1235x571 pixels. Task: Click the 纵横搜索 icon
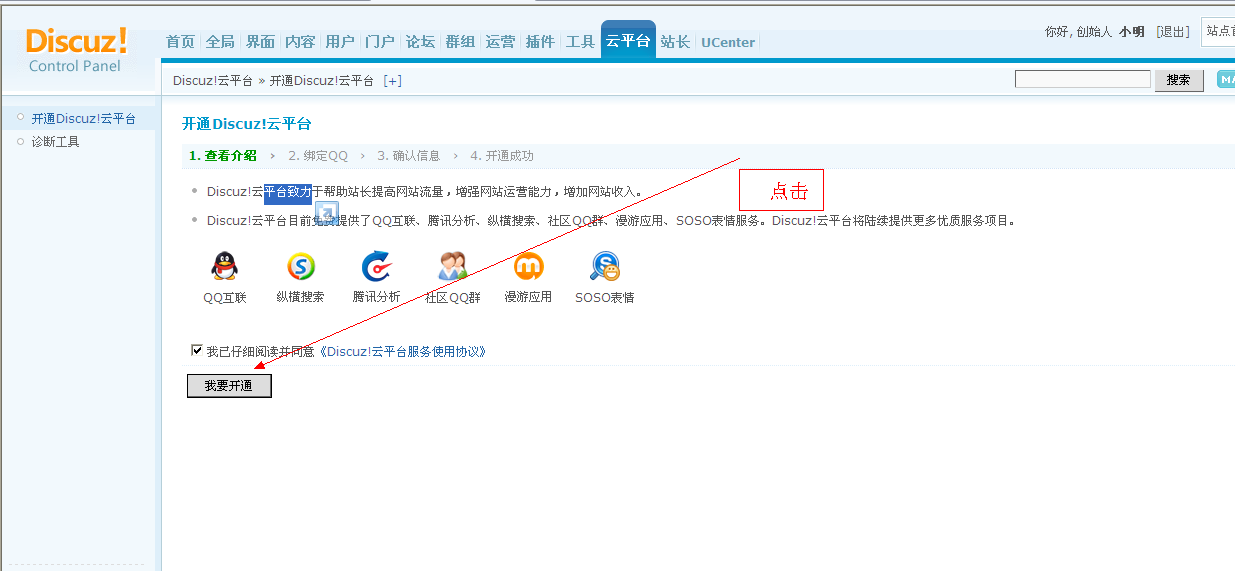301,266
